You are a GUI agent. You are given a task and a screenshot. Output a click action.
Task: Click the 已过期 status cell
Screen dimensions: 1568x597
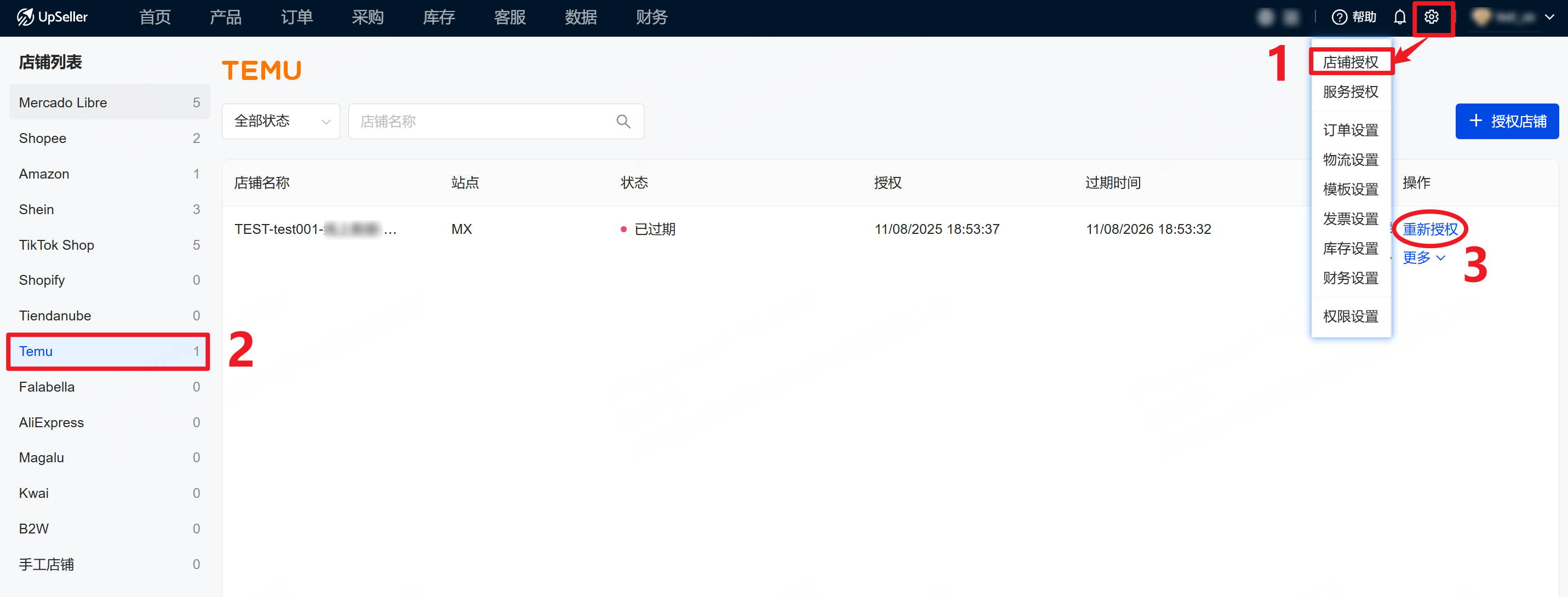coord(648,229)
